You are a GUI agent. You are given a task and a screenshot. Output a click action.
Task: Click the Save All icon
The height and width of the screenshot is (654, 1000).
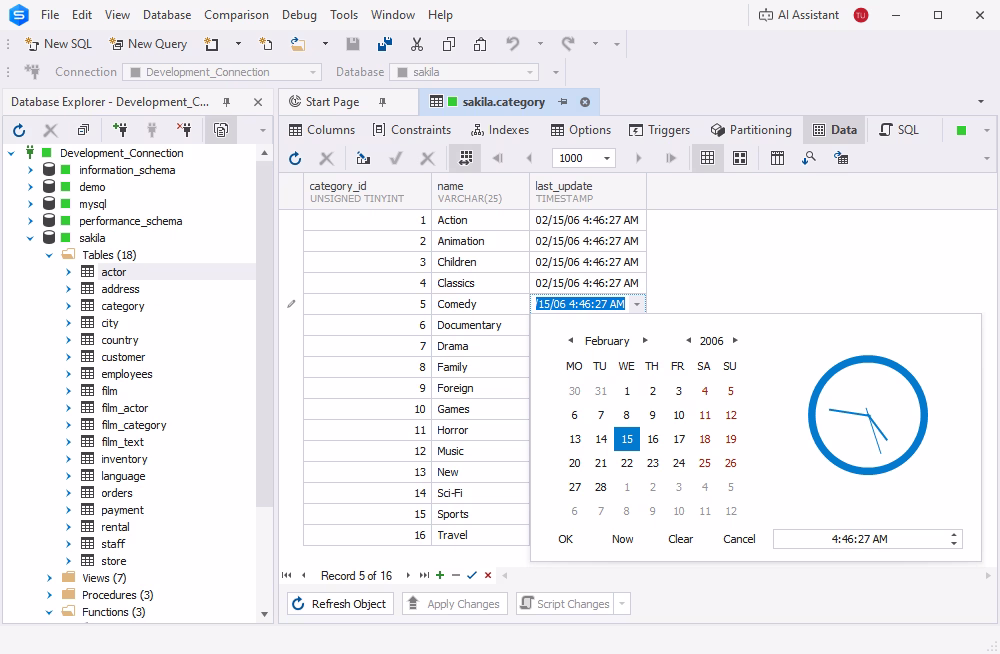385,44
